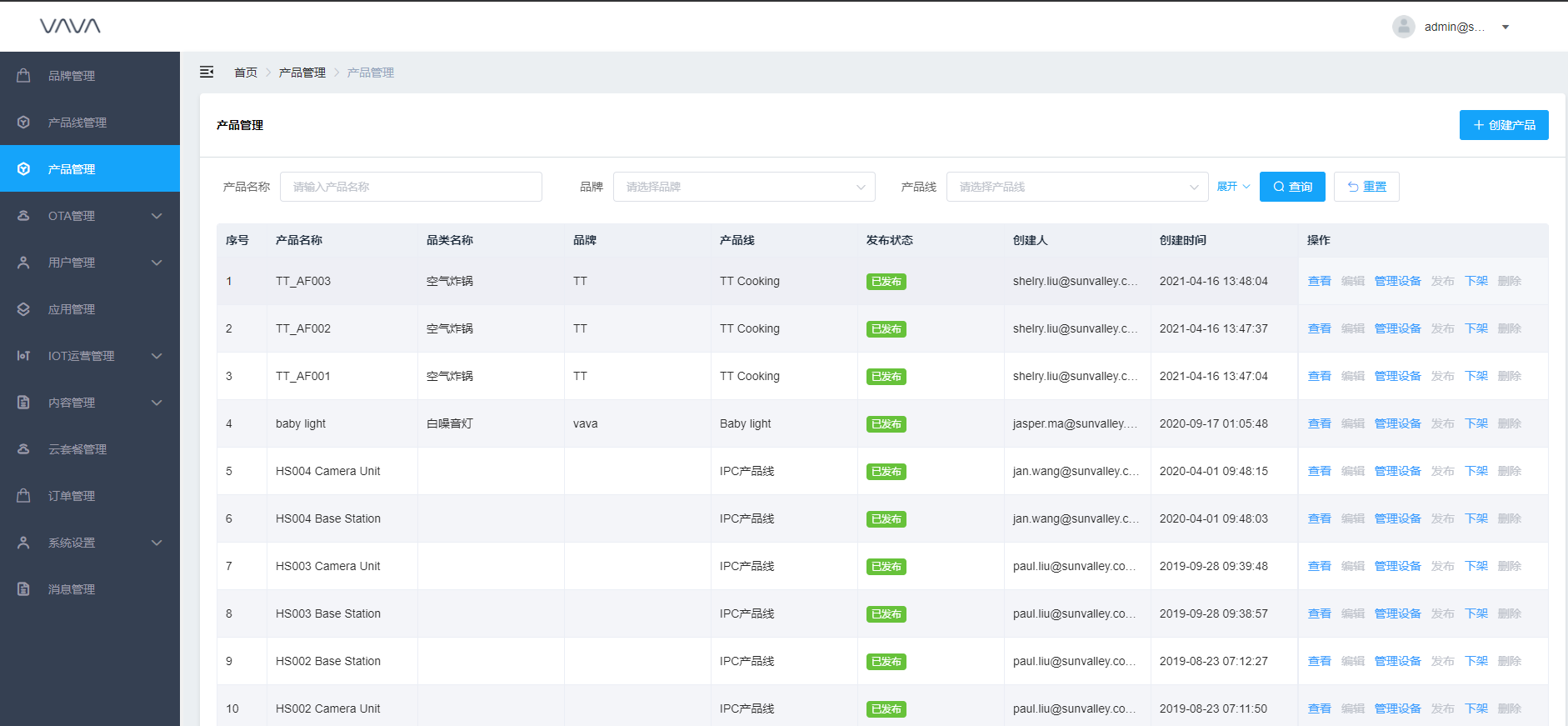The image size is (1568, 726).
Task: Click 查看 for HS003 Camera Unit row
Action: (x=1320, y=566)
